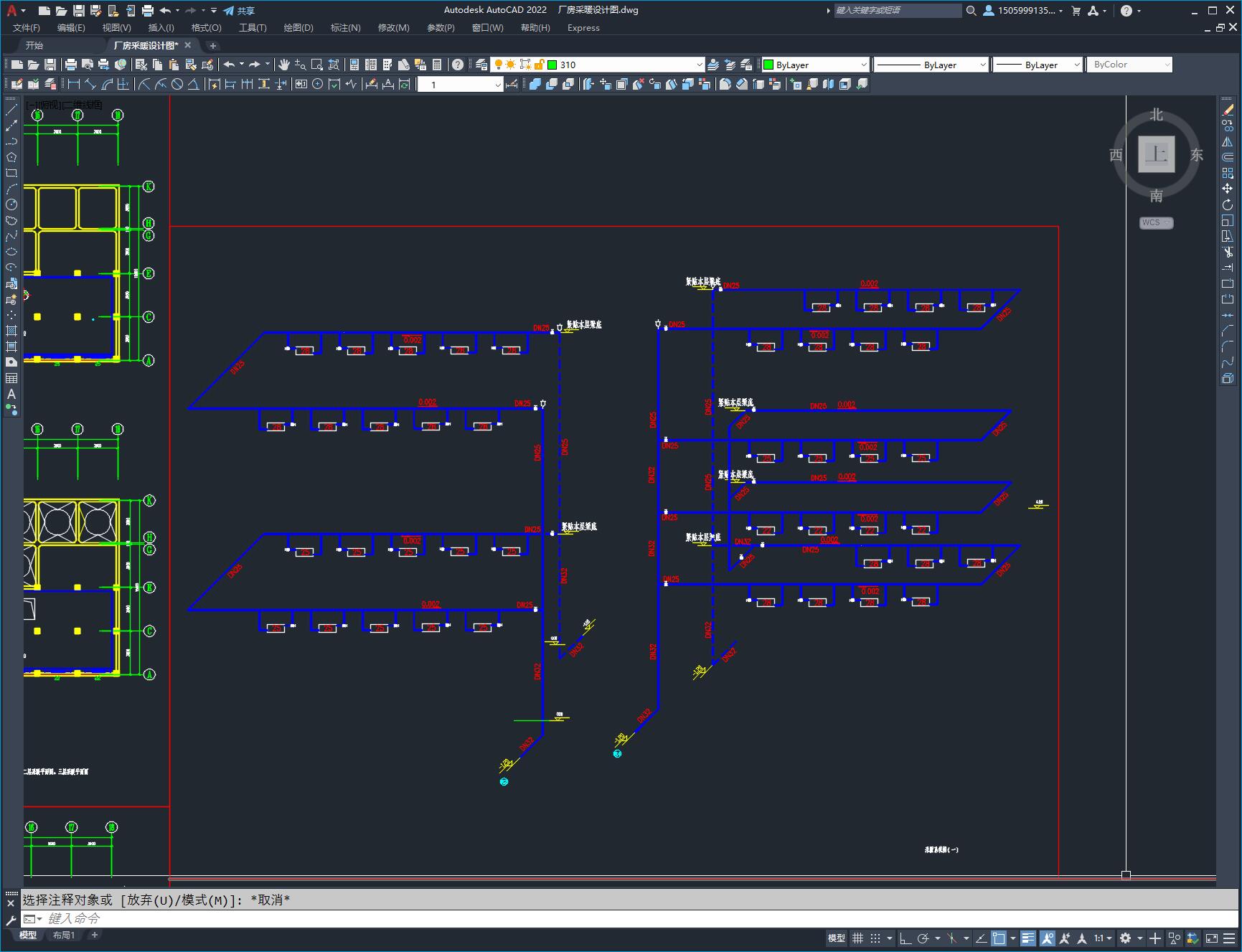The width and height of the screenshot is (1242, 952).
Task: Choose the Hatch tool in draw toolbar
Action: click(x=11, y=331)
